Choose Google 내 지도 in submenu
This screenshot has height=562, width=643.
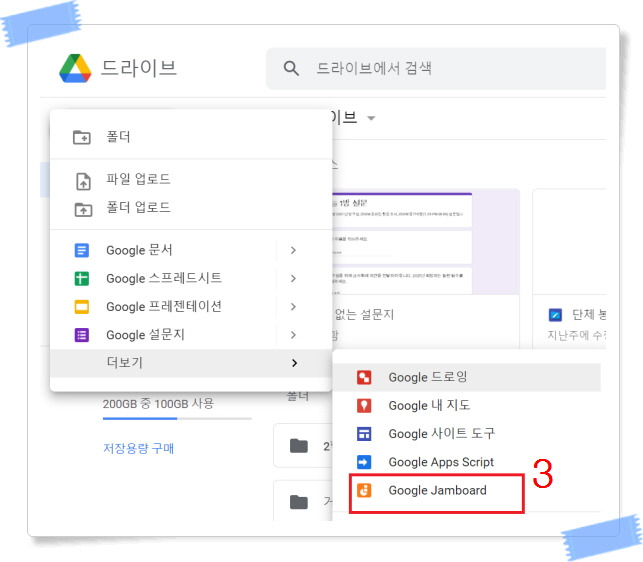pos(466,406)
